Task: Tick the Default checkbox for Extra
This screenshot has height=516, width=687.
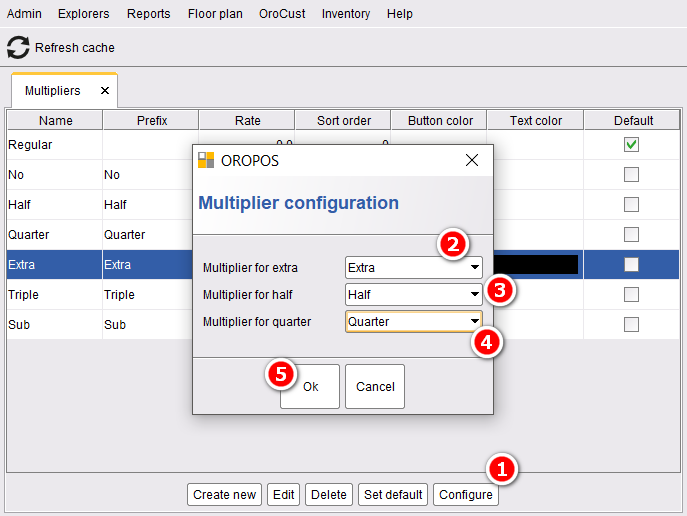Action: [631, 265]
